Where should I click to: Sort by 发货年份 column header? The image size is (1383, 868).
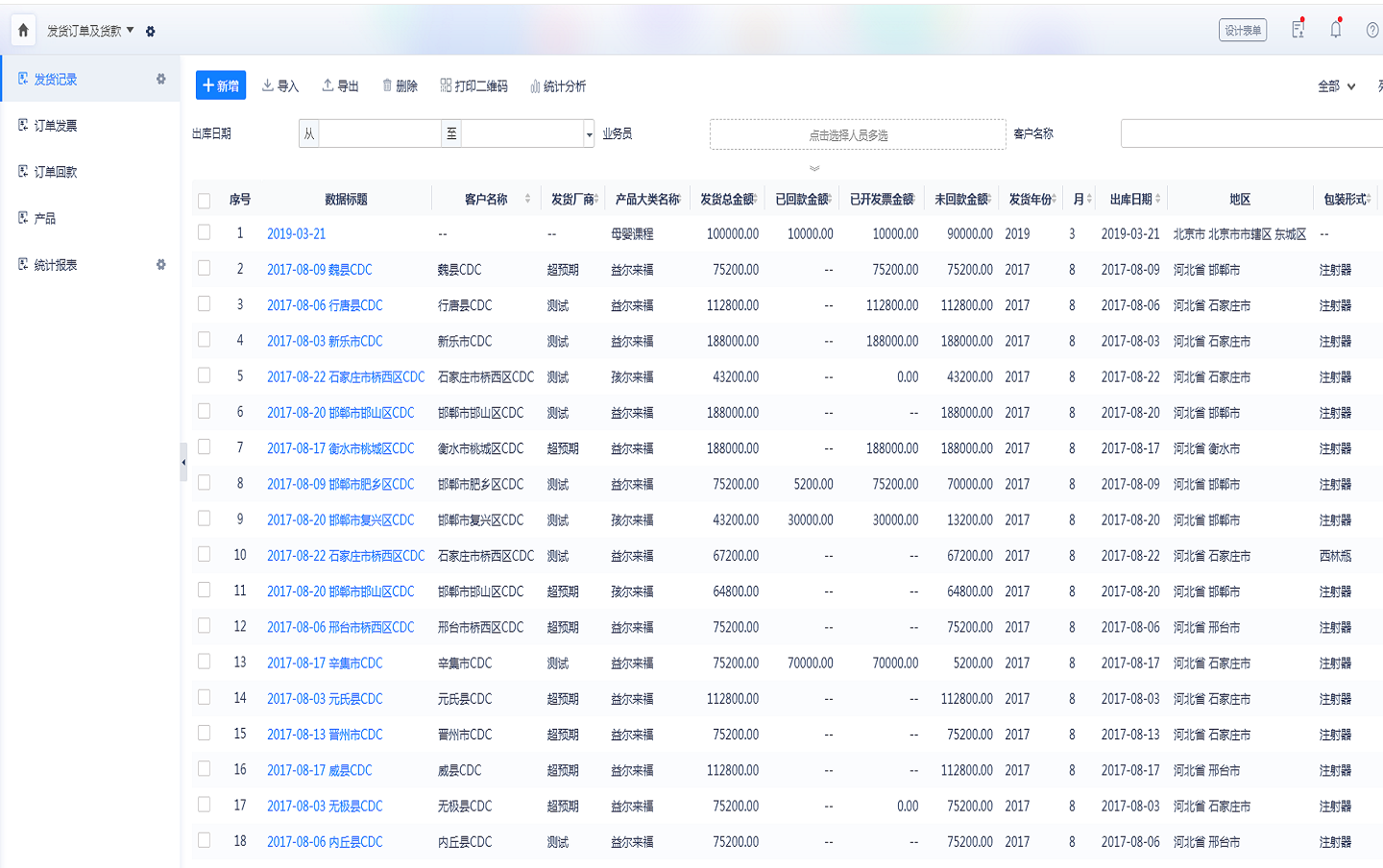pyautogui.click(x=1032, y=199)
